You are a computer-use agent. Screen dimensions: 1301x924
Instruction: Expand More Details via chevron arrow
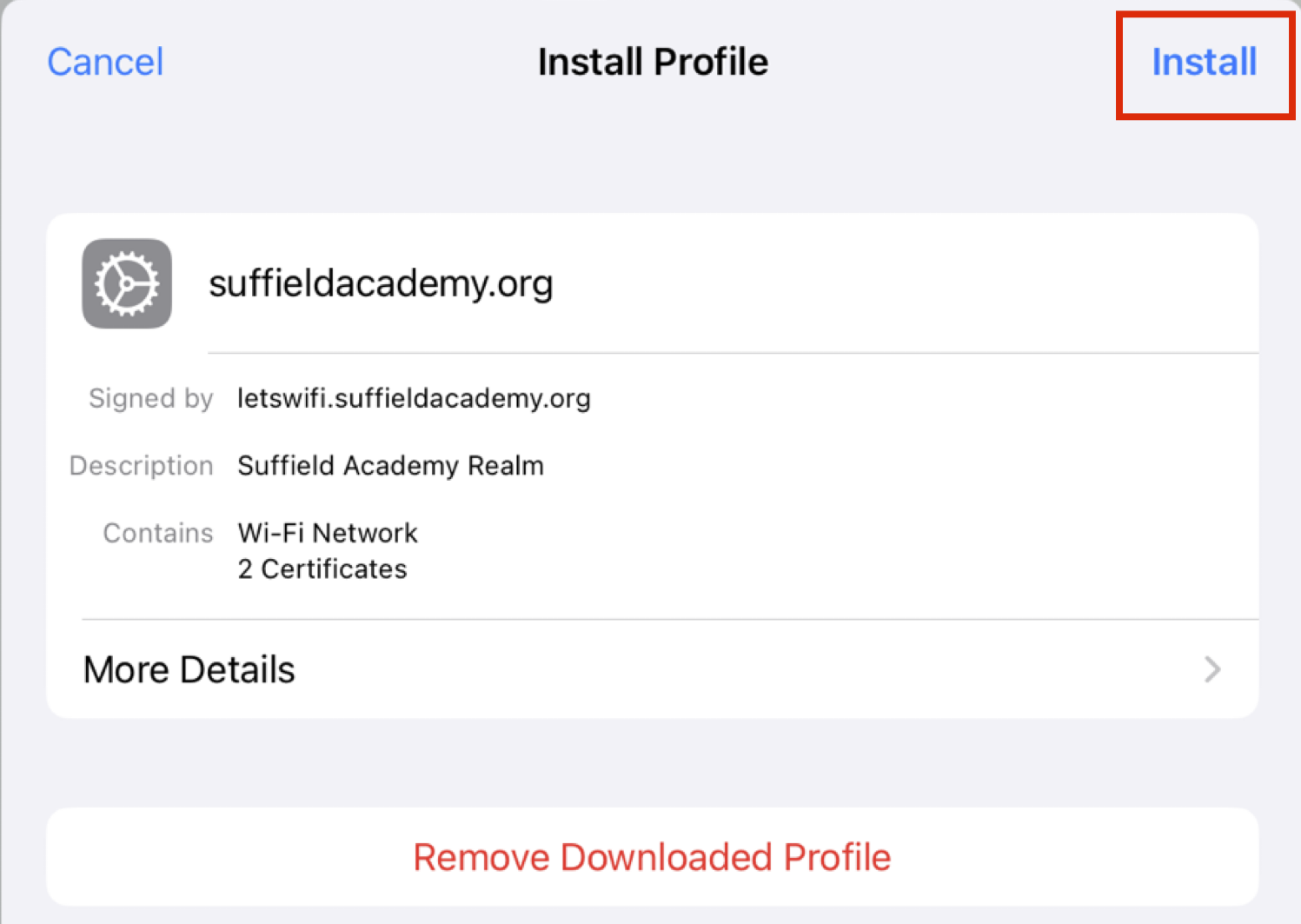pyautogui.click(x=1212, y=669)
